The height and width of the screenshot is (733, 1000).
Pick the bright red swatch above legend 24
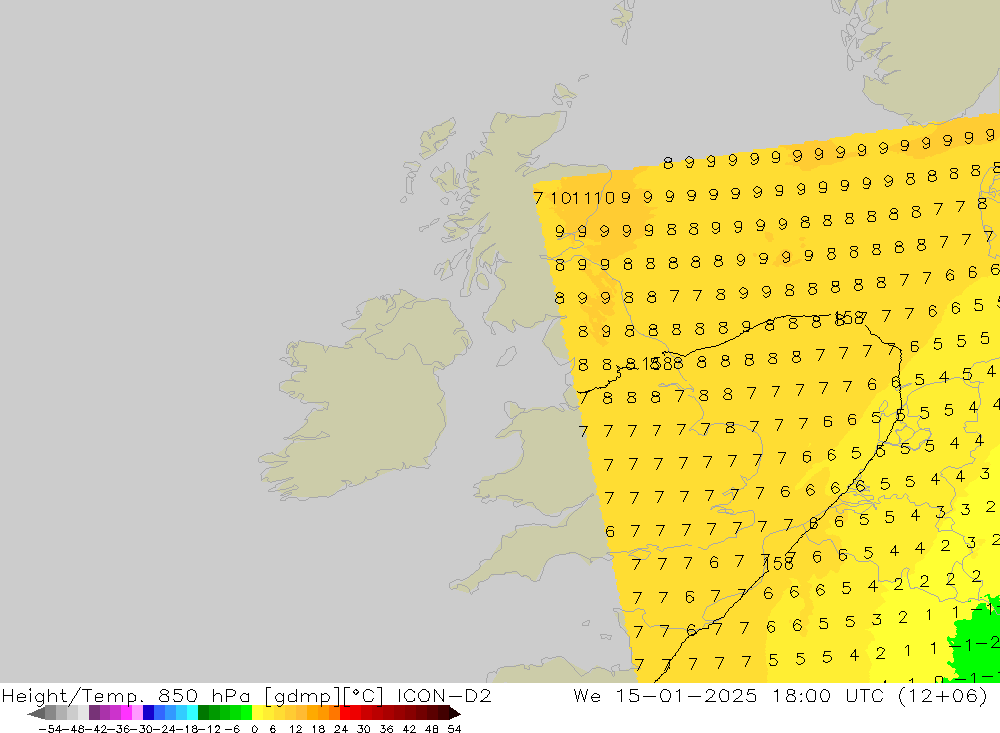pyautogui.click(x=345, y=713)
